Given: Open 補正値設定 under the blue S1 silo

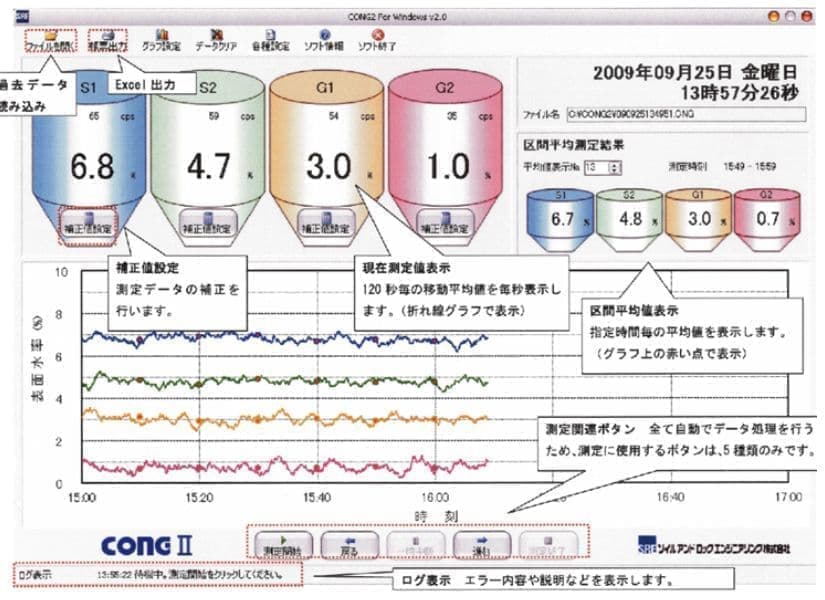Looking at the screenshot, I should [91, 224].
